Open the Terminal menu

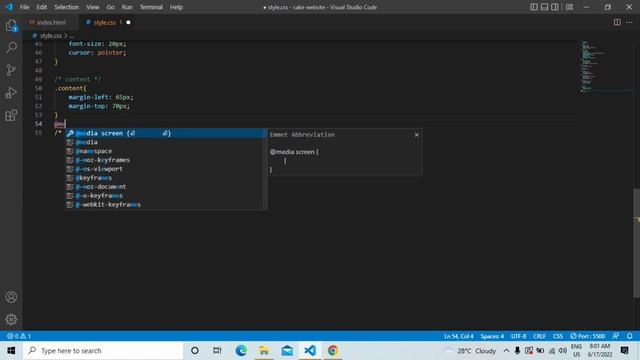tap(151, 7)
